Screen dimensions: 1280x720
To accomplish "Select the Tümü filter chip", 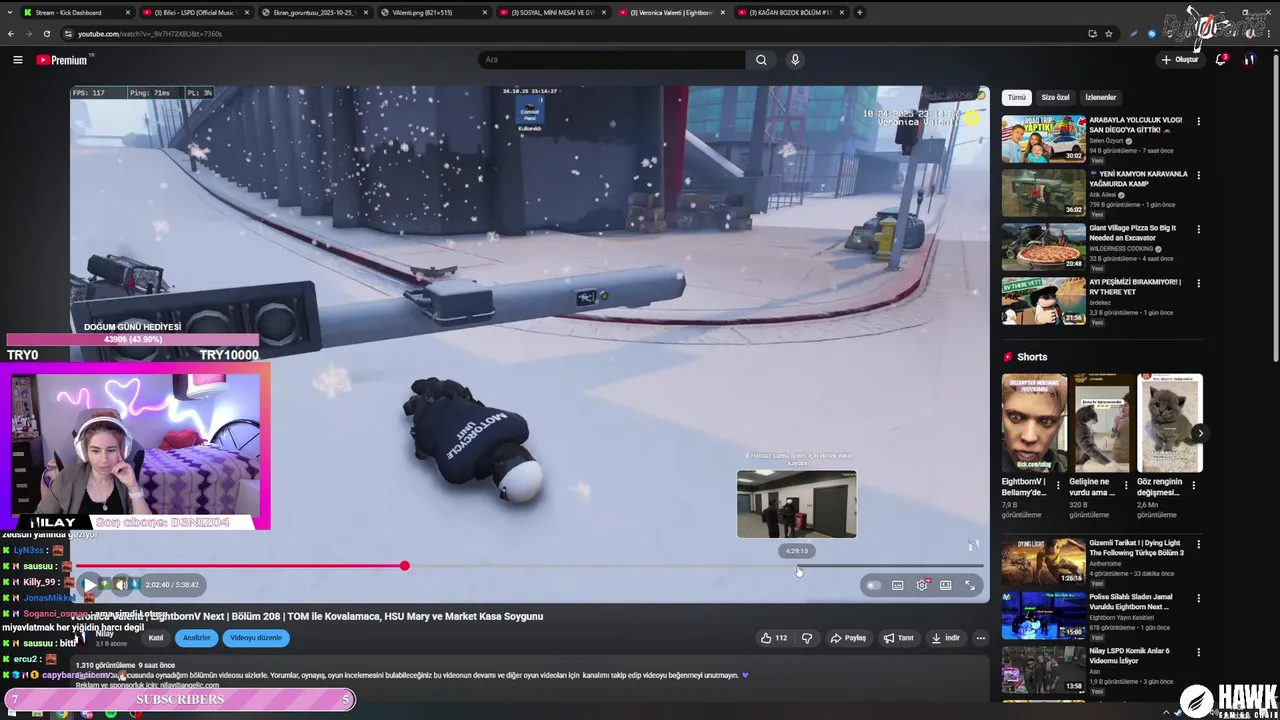I will [x=1017, y=98].
